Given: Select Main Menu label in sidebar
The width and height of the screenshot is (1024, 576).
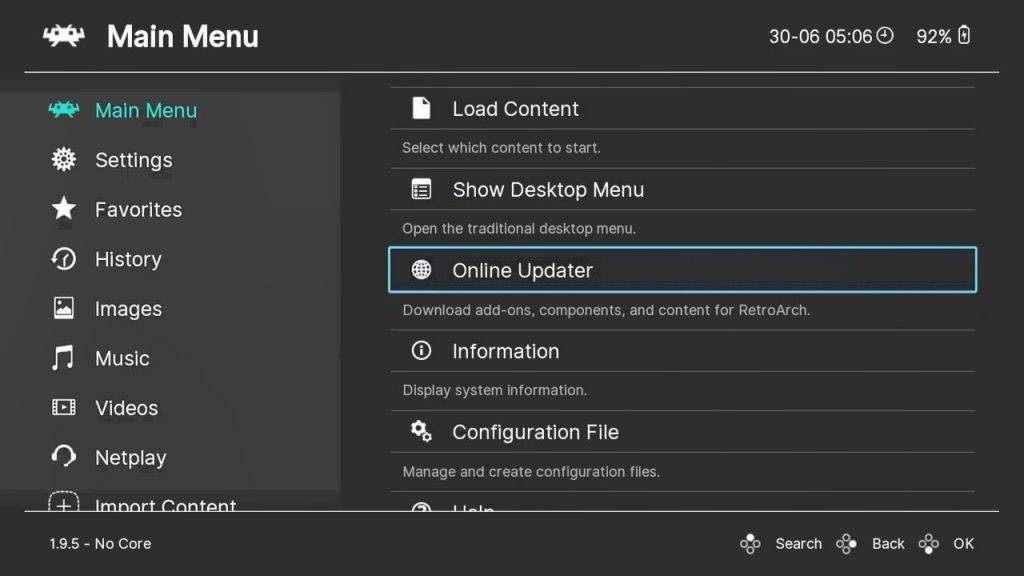Looking at the screenshot, I should 146,110.
